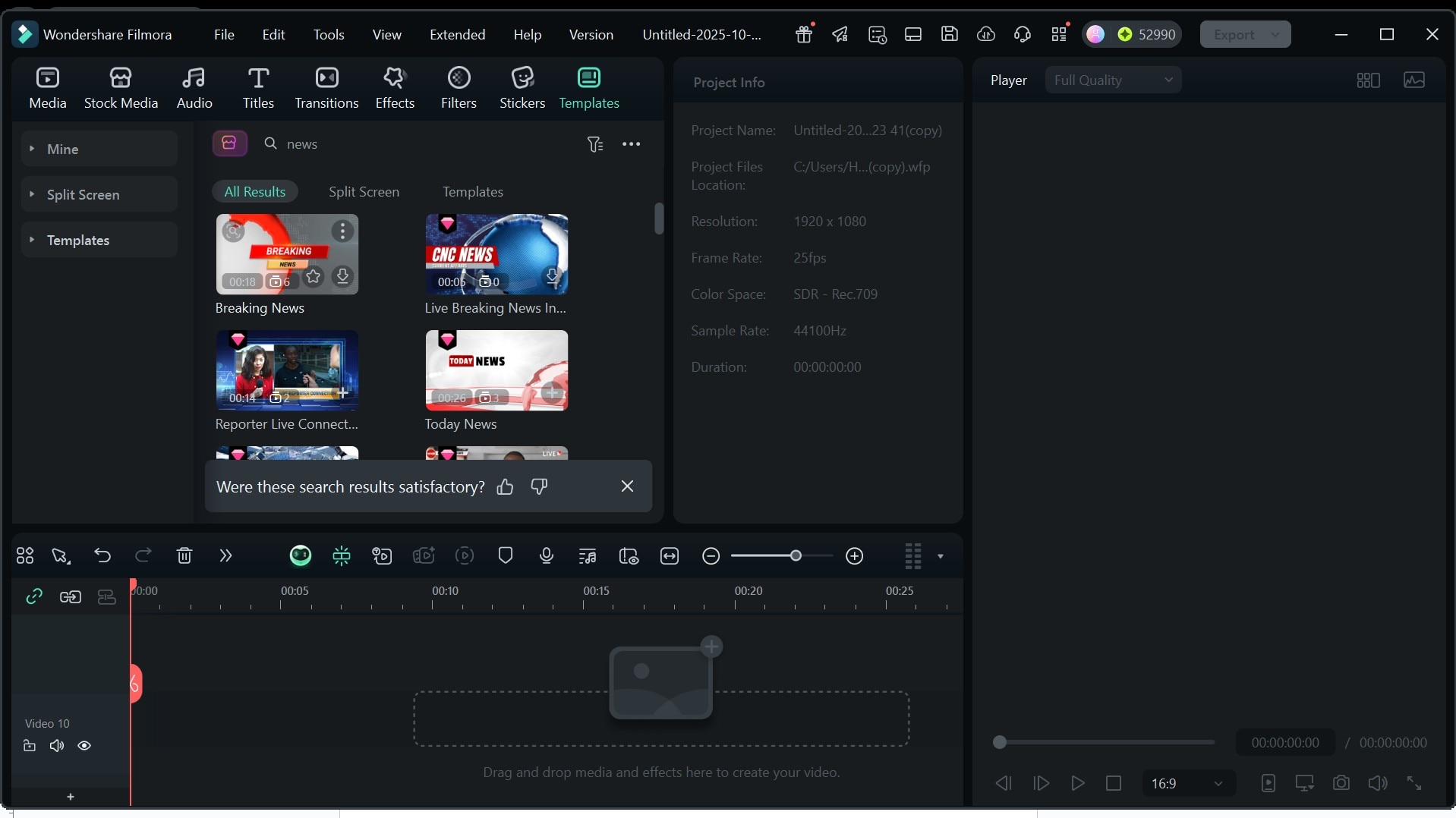Open the Stickers library

pyautogui.click(x=522, y=88)
